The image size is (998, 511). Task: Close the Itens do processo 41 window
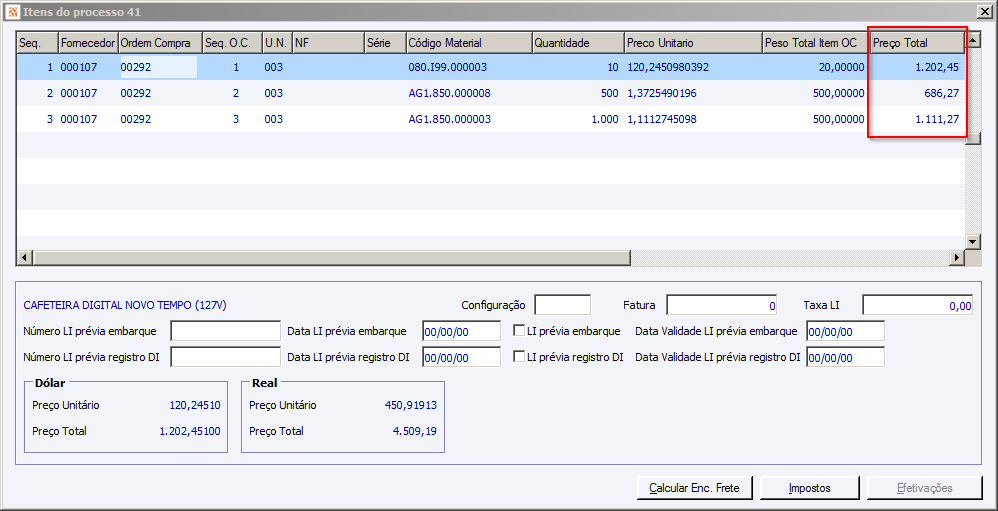tap(984, 10)
